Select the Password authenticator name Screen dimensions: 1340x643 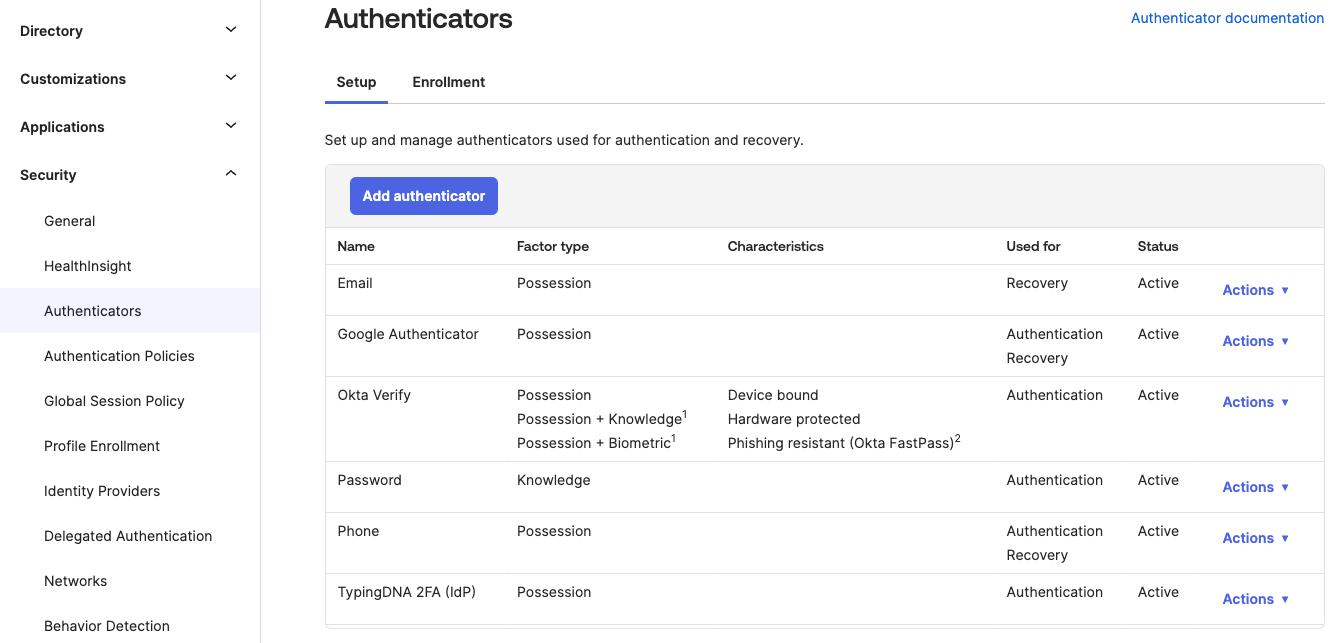[x=369, y=480]
